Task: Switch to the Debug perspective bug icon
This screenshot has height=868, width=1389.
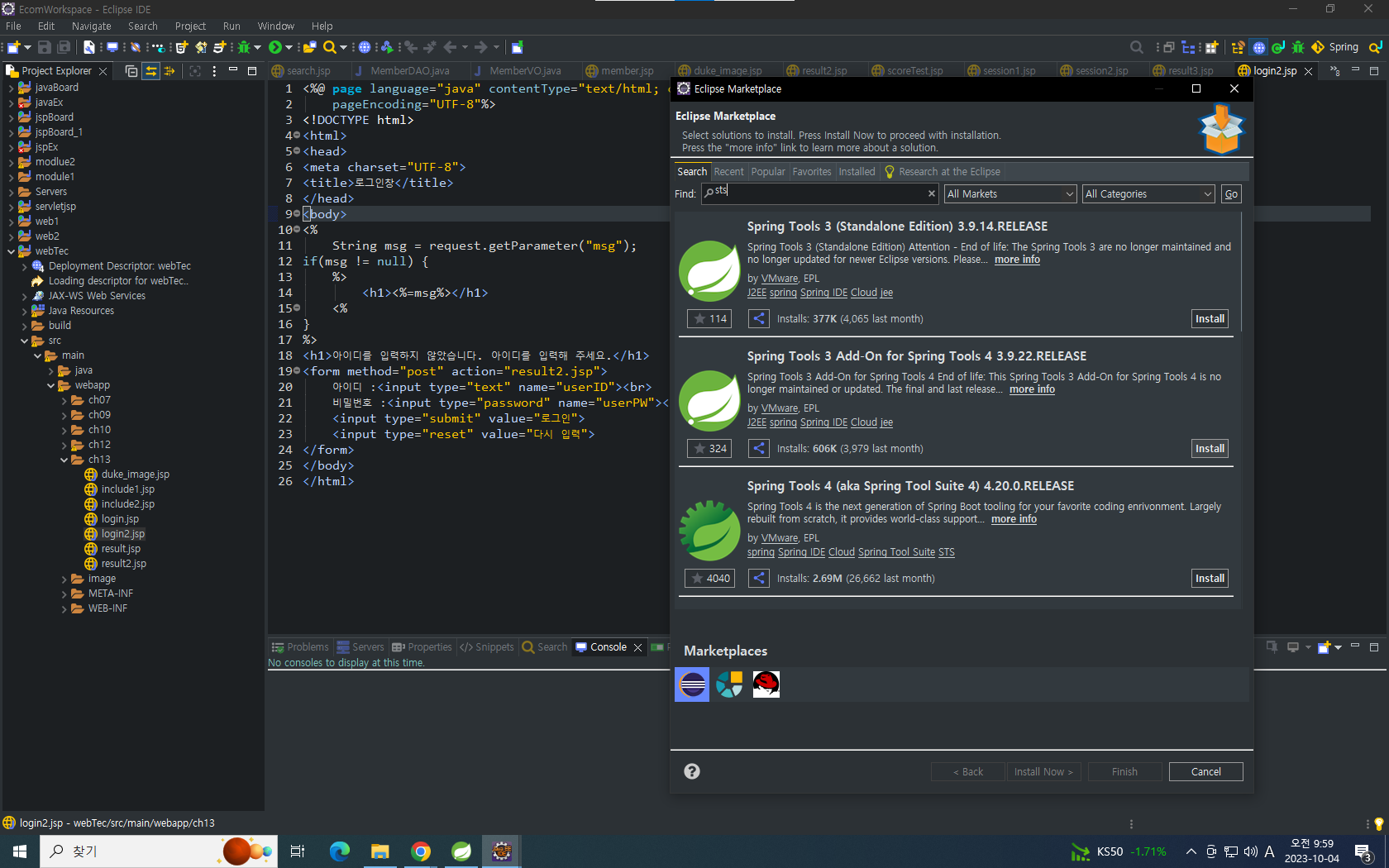Action: tap(1298, 47)
